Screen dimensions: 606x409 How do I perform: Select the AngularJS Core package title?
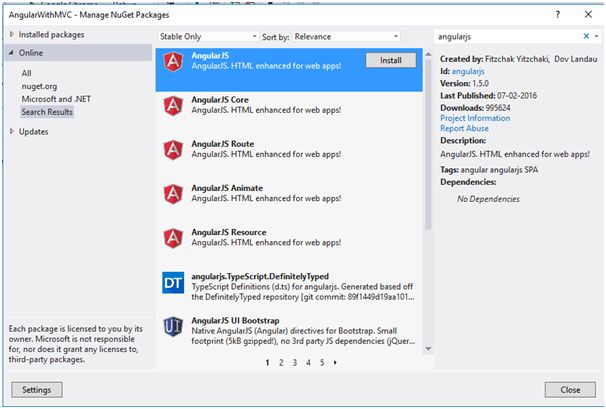coord(220,100)
